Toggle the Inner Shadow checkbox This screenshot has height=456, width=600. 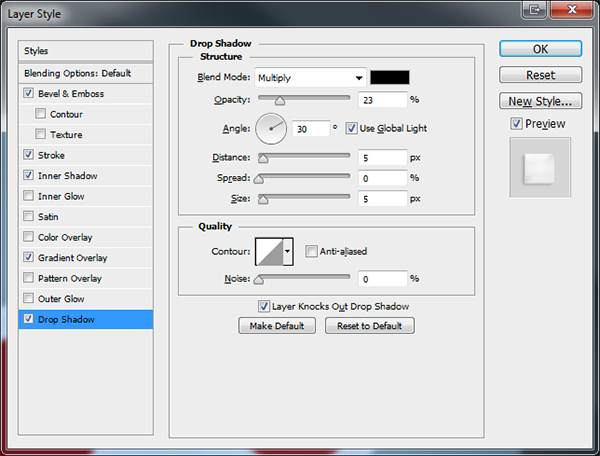pyautogui.click(x=28, y=175)
